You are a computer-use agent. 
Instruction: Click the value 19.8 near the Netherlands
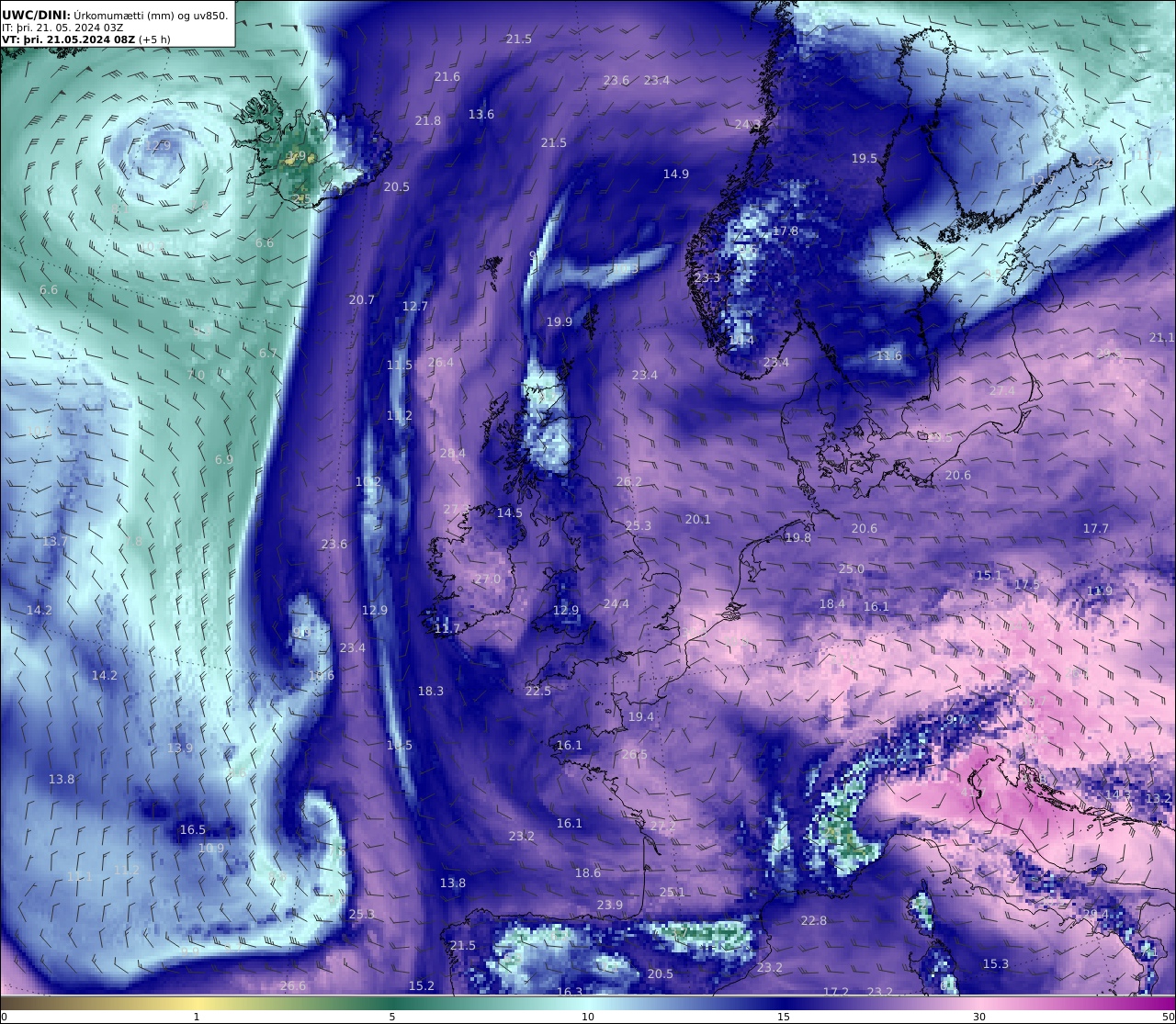click(x=798, y=538)
